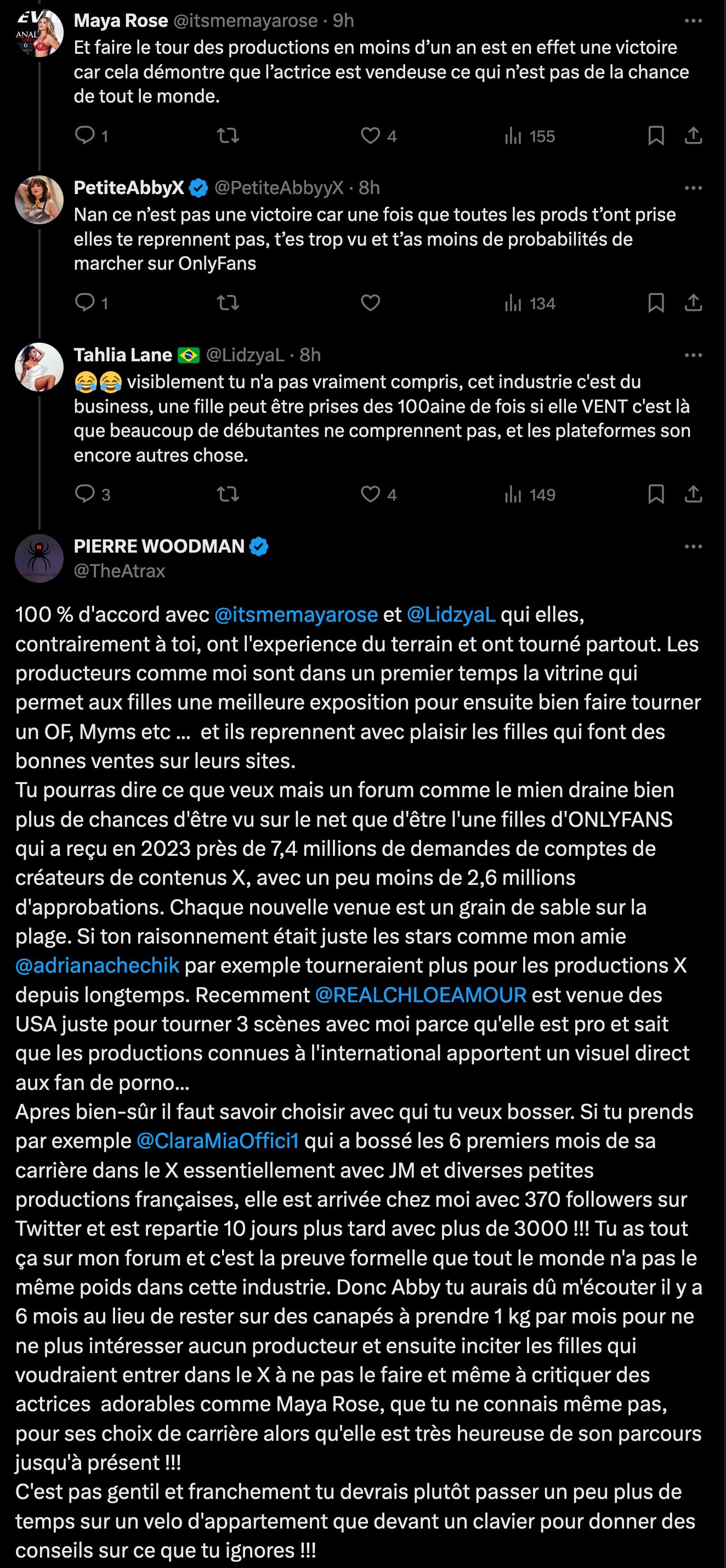726x1568 pixels.
Task: Like Maya Rose's tweet
Action: (x=370, y=135)
